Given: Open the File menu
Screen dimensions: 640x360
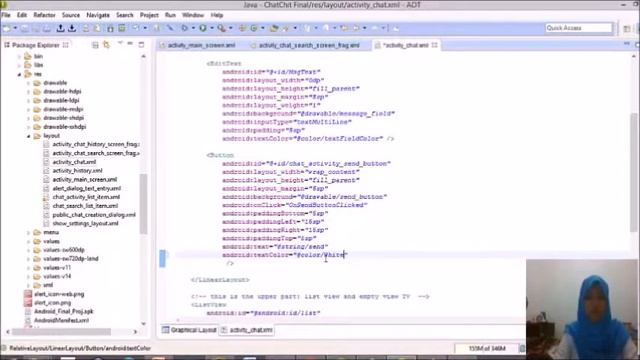Looking at the screenshot, I should [6, 15].
